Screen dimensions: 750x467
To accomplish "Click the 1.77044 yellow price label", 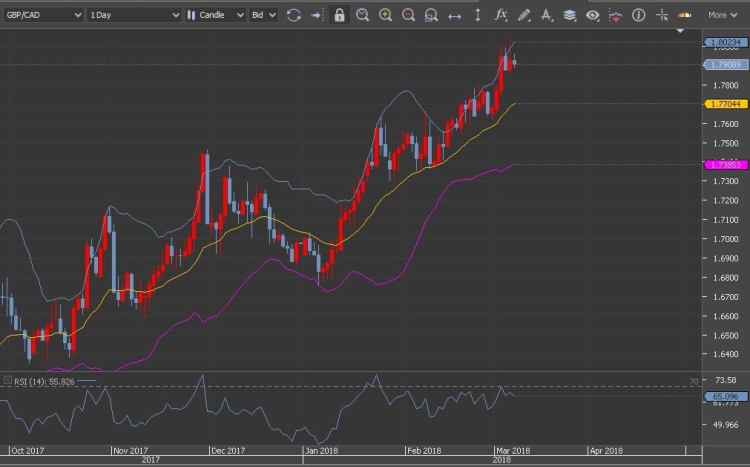I will coord(725,103).
